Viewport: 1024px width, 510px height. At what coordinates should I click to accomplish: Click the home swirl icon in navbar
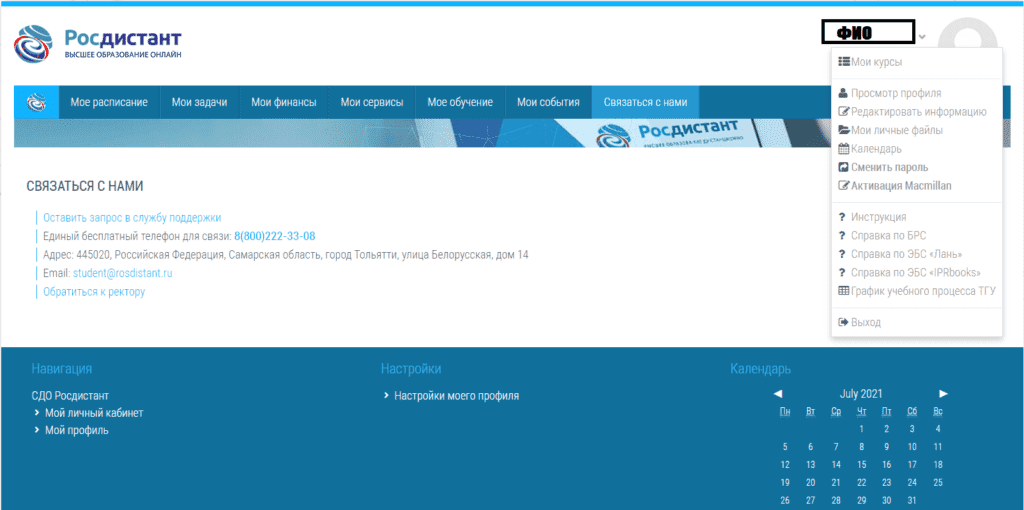[36, 102]
